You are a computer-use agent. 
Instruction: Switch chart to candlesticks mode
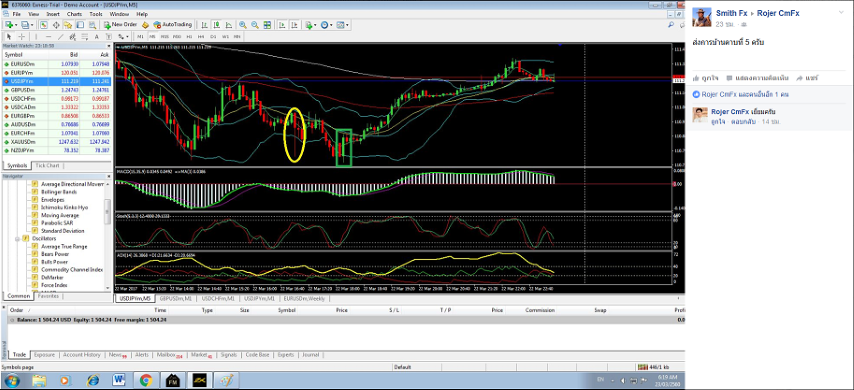click(x=216, y=25)
